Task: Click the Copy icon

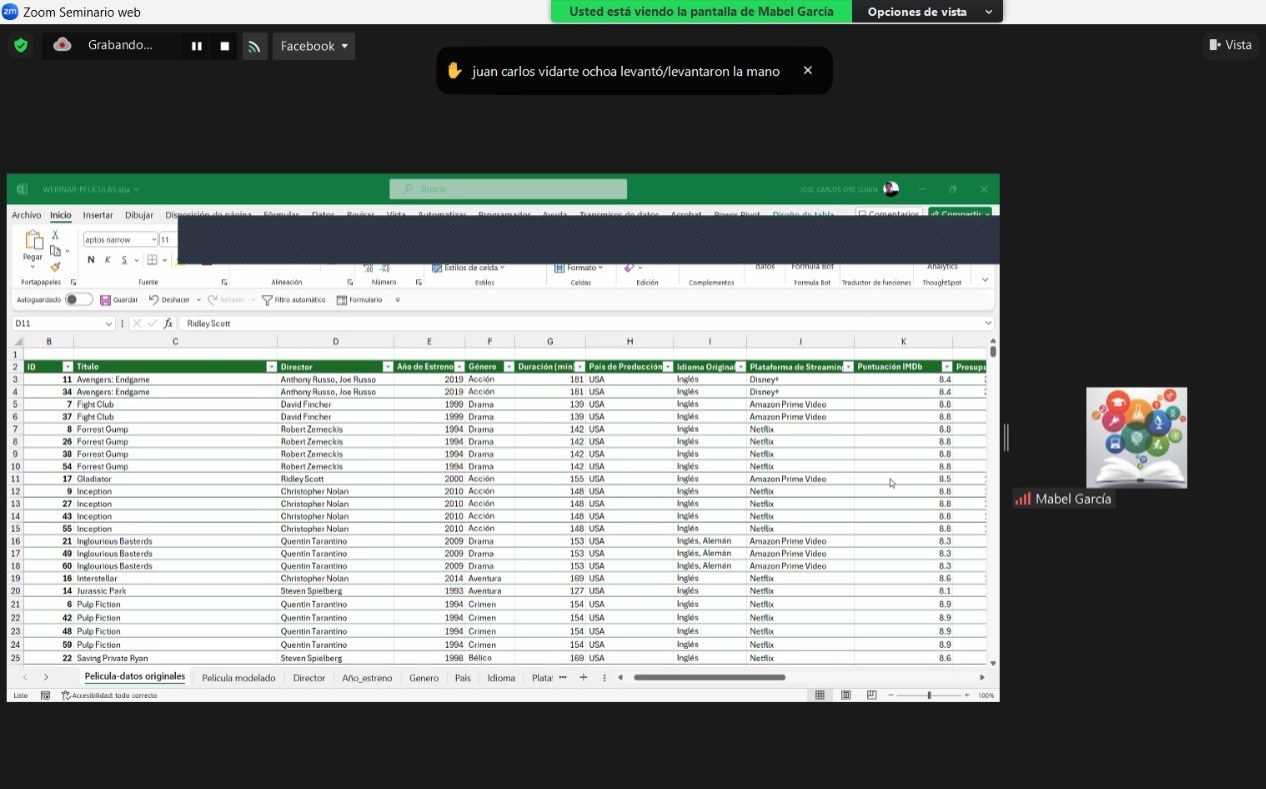Action: coord(55,251)
